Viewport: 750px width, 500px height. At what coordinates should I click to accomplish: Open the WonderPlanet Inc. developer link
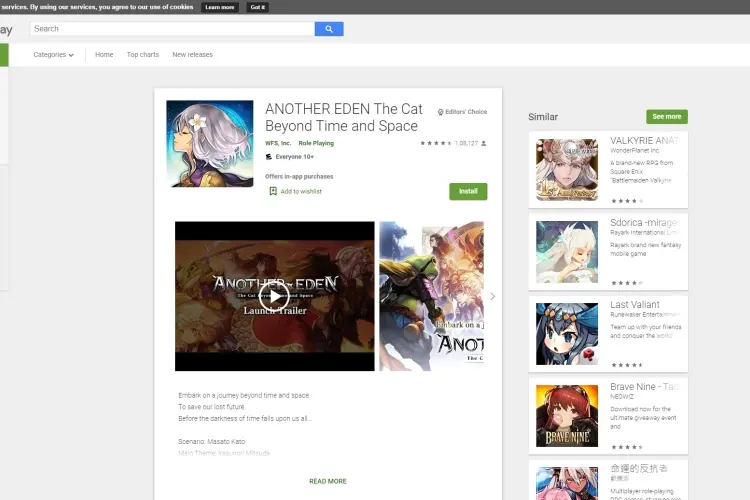635,151
